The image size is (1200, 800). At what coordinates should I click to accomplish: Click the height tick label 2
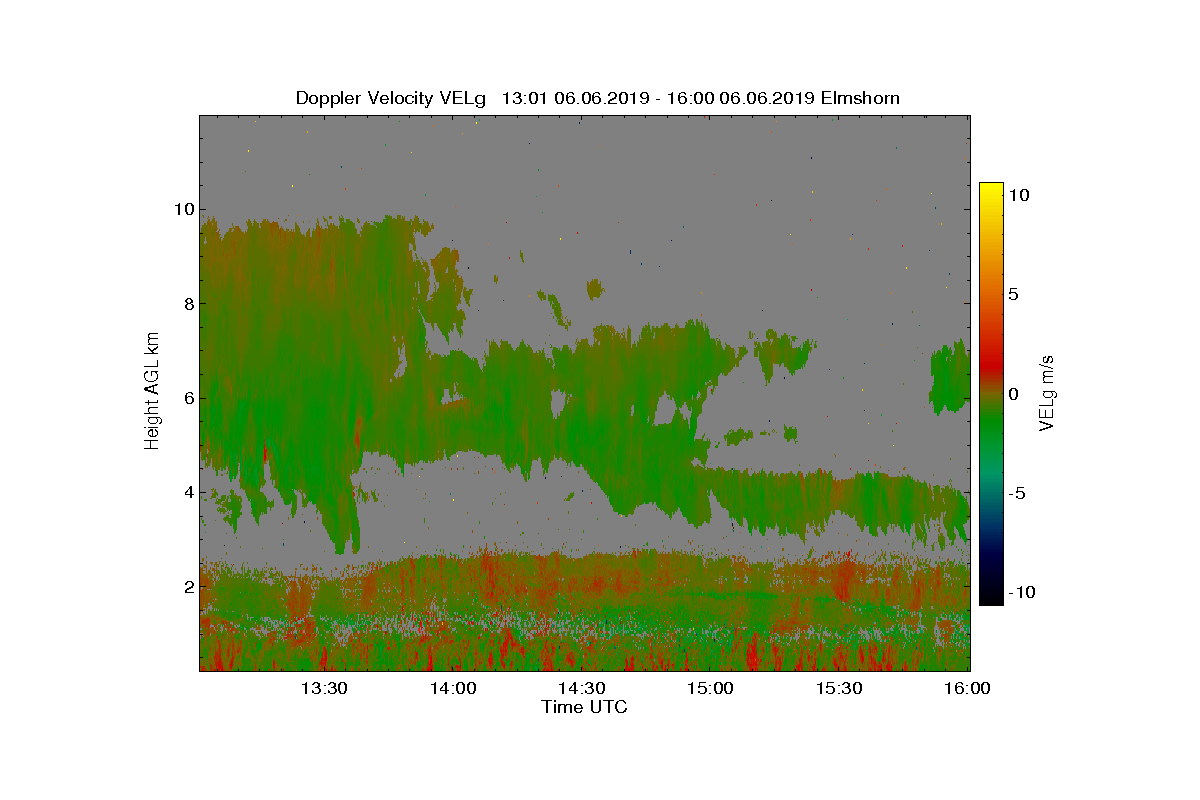coord(188,586)
